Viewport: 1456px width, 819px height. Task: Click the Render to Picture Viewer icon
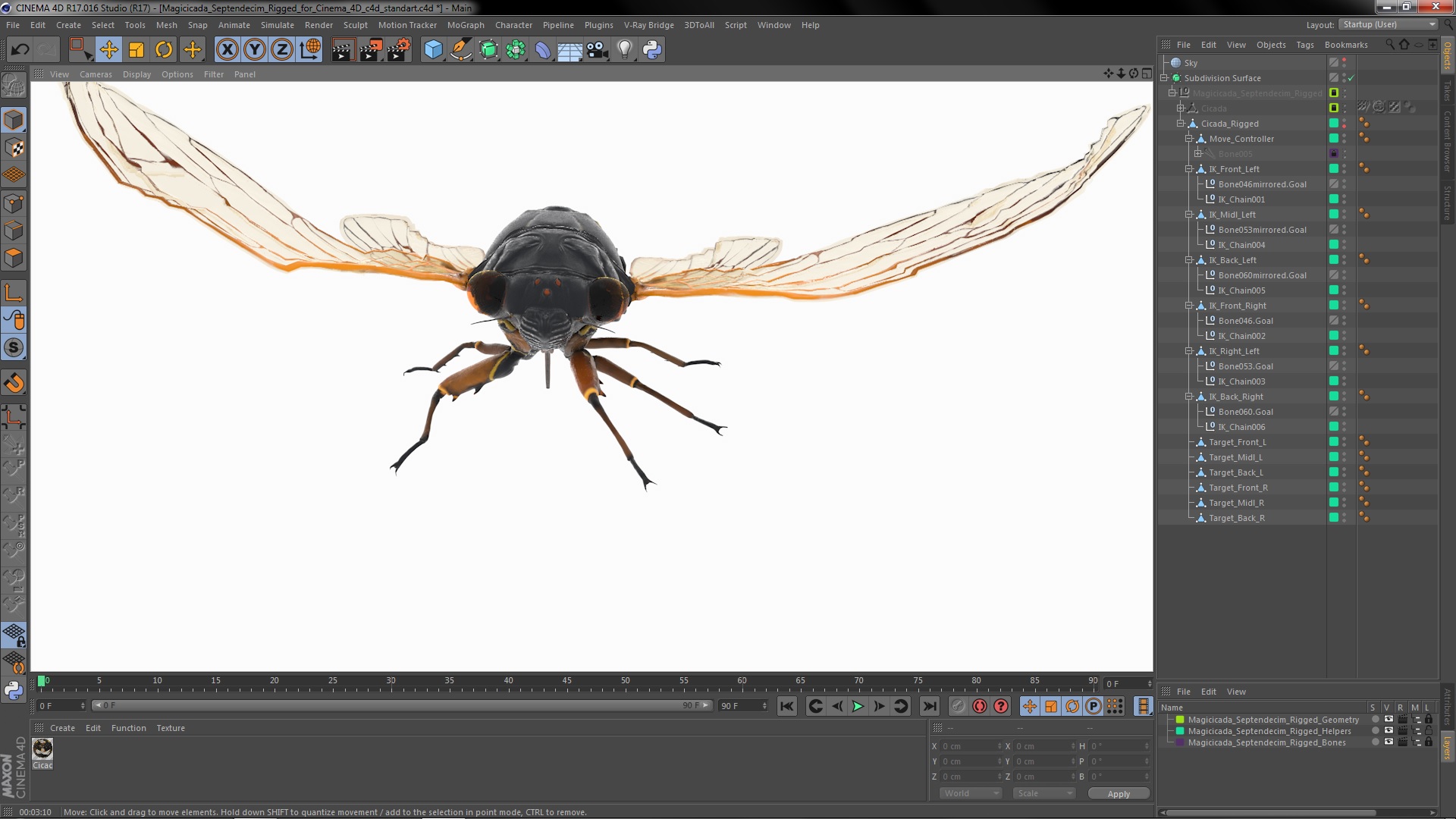point(370,50)
